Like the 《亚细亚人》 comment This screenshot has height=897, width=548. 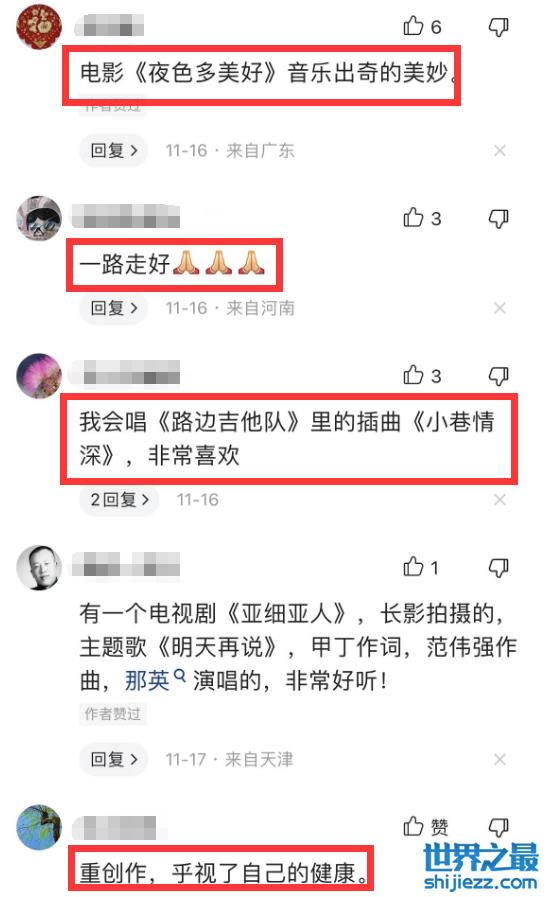coord(421,567)
